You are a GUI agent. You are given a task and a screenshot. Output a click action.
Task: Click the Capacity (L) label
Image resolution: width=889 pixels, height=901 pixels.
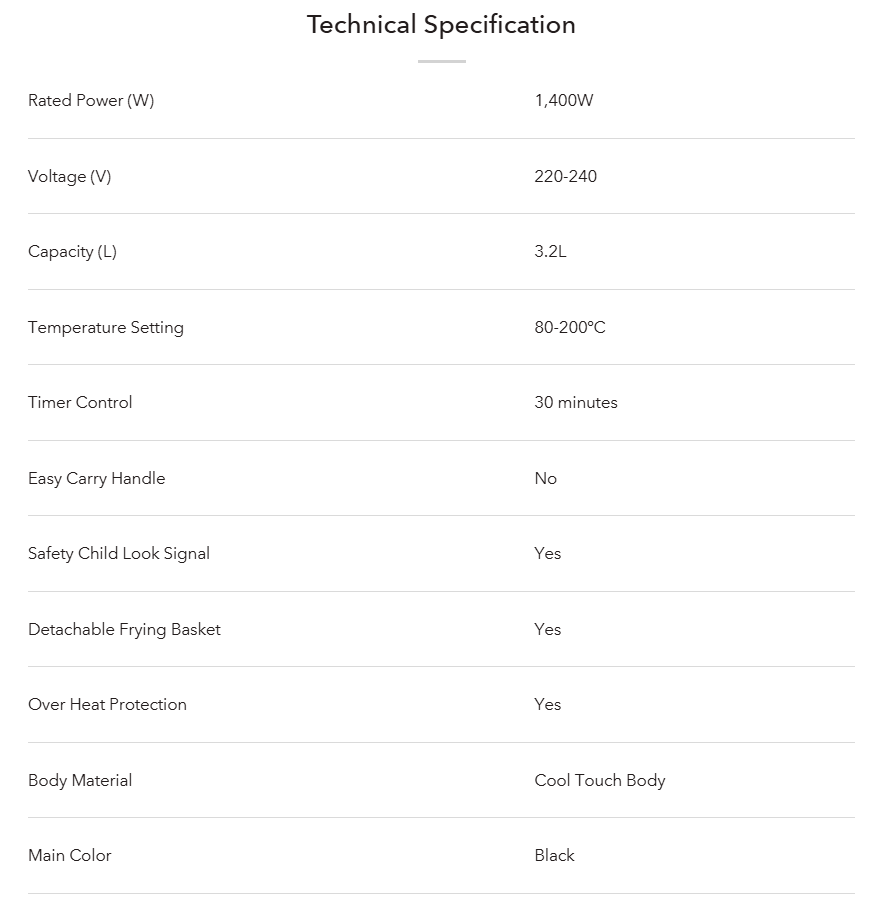(73, 251)
